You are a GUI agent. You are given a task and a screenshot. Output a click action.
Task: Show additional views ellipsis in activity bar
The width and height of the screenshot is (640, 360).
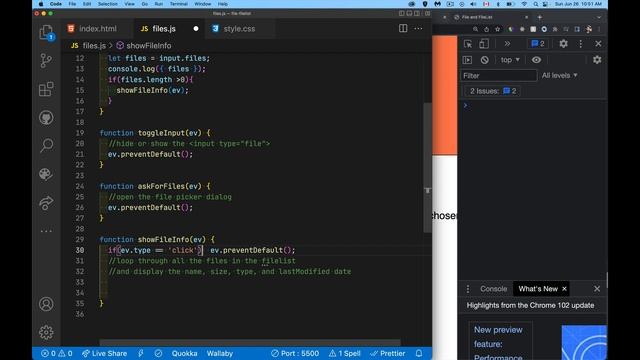pos(46,231)
